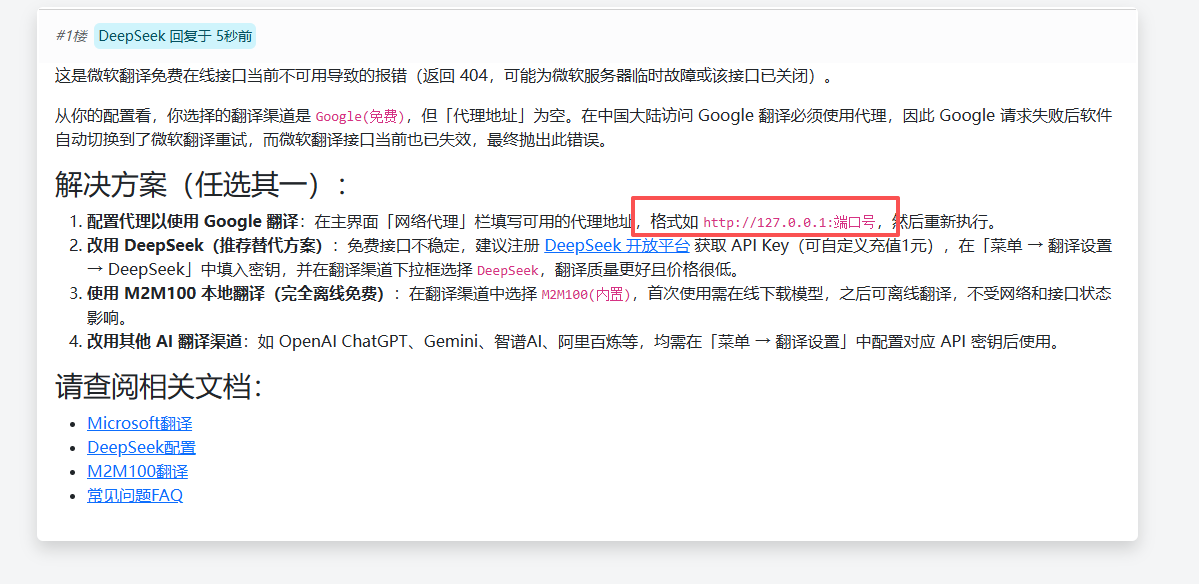Click the #1楼 floor label

[71, 35]
